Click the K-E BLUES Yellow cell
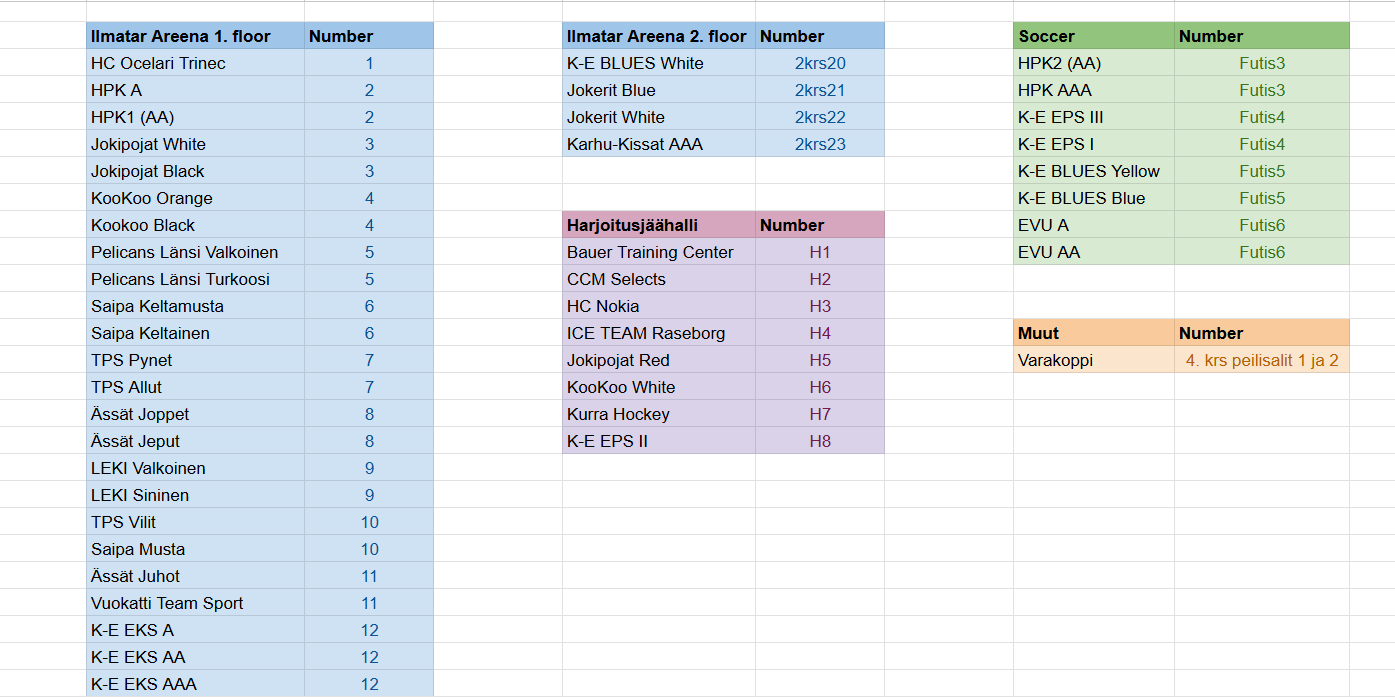1395x699 pixels. [1089, 171]
